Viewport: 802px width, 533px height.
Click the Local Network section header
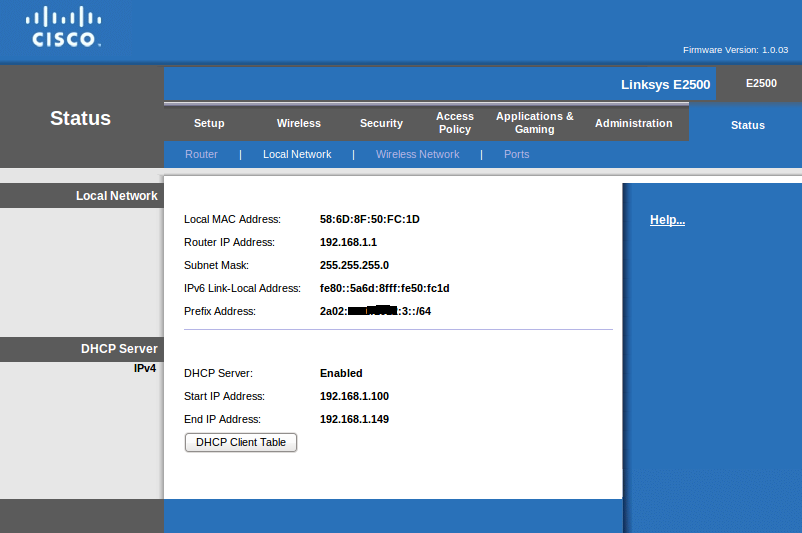coord(117,196)
